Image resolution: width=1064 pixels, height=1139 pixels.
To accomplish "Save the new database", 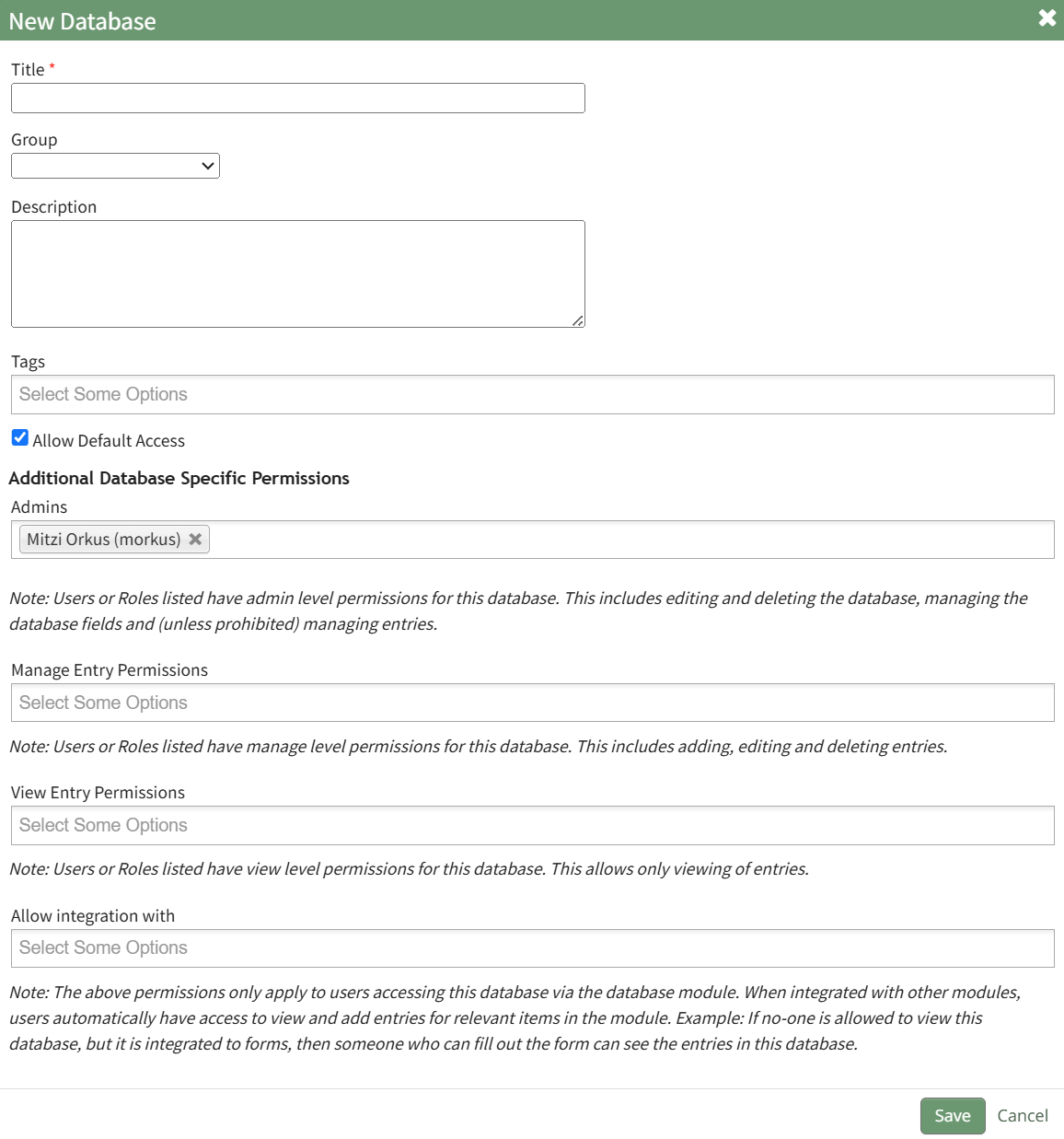I will coord(953,1116).
